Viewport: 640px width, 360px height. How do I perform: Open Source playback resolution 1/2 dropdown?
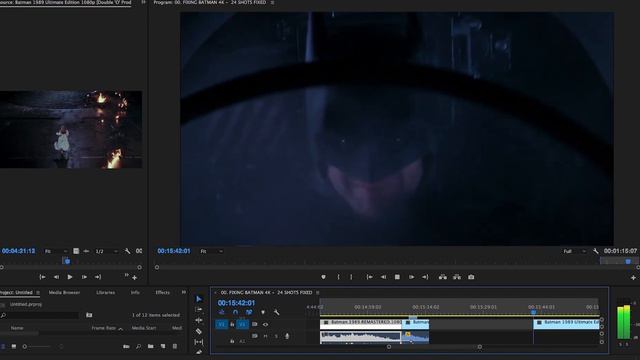coord(106,251)
